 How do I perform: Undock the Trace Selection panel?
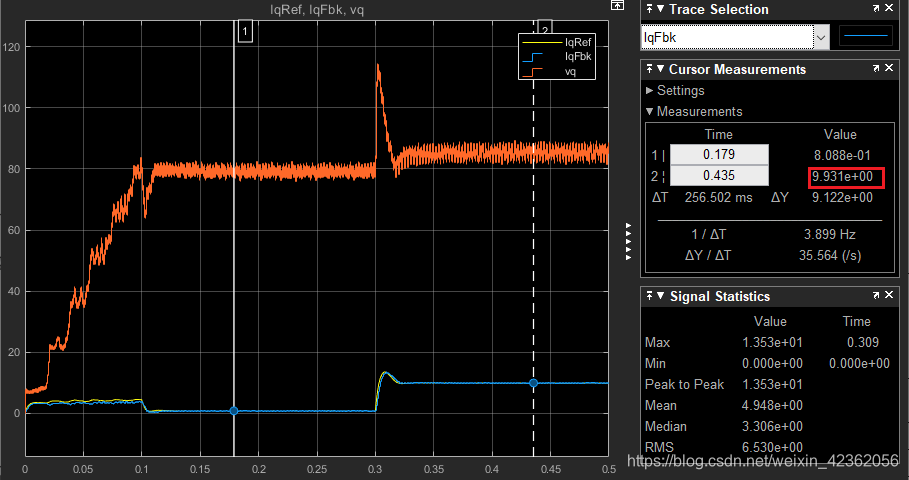876,8
